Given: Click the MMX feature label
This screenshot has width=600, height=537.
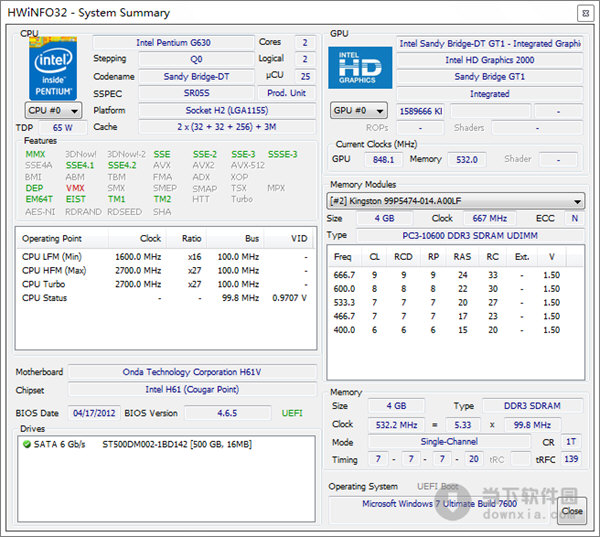Looking at the screenshot, I should pyautogui.click(x=35, y=154).
